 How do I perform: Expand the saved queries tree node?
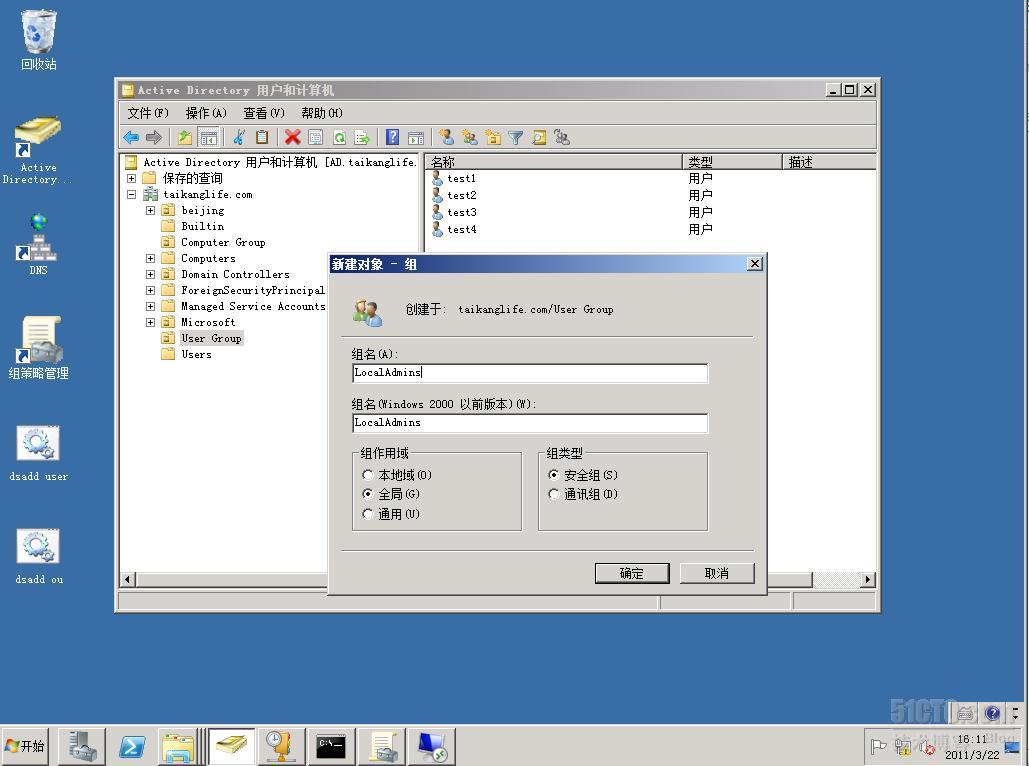tap(131, 178)
